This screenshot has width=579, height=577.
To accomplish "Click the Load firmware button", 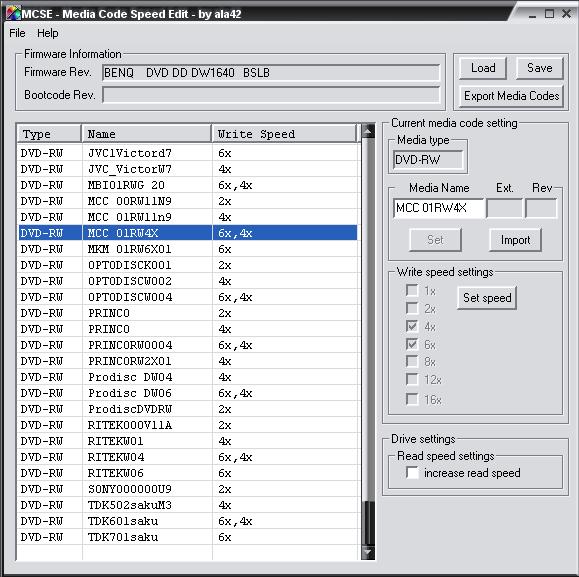I will point(483,68).
